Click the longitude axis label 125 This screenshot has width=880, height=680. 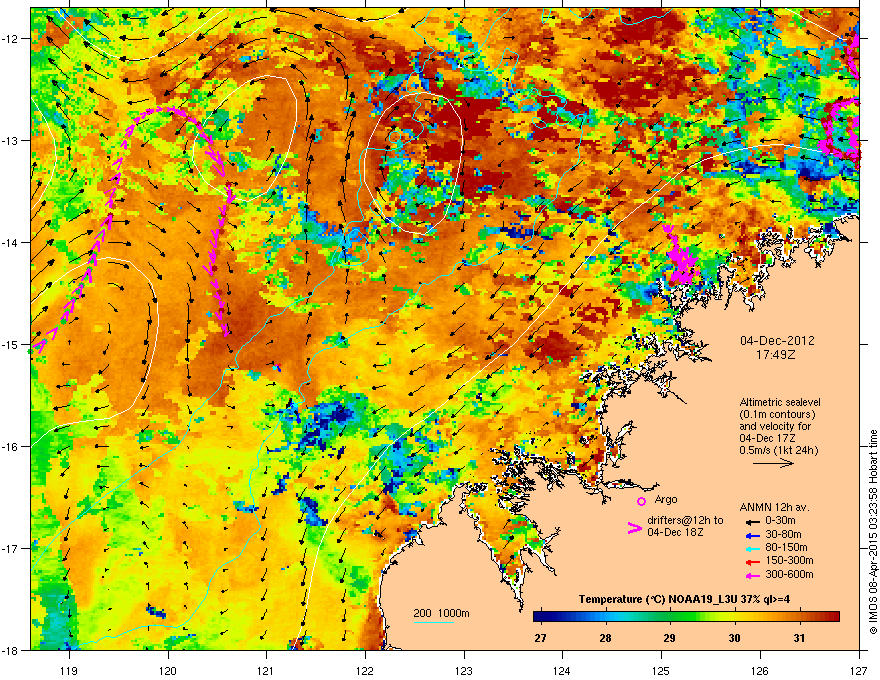(x=661, y=671)
